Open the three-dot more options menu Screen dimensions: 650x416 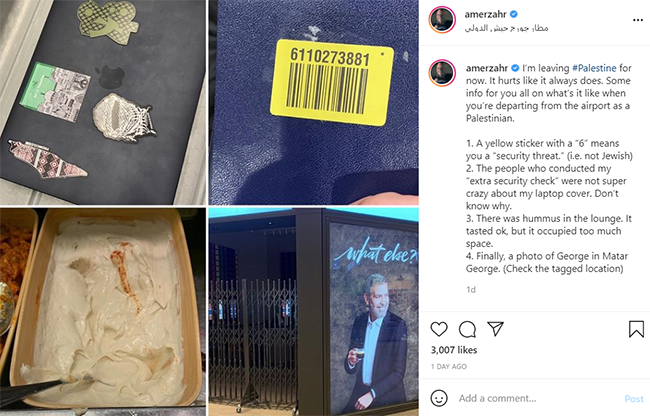pyautogui.click(x=638, y=20)
